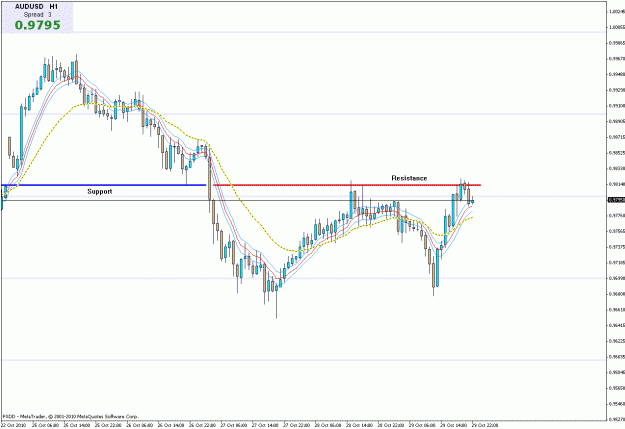Click the AUDUSD H1 symbol label
This screenshot has width=625, height=429.
pos(36,7)
